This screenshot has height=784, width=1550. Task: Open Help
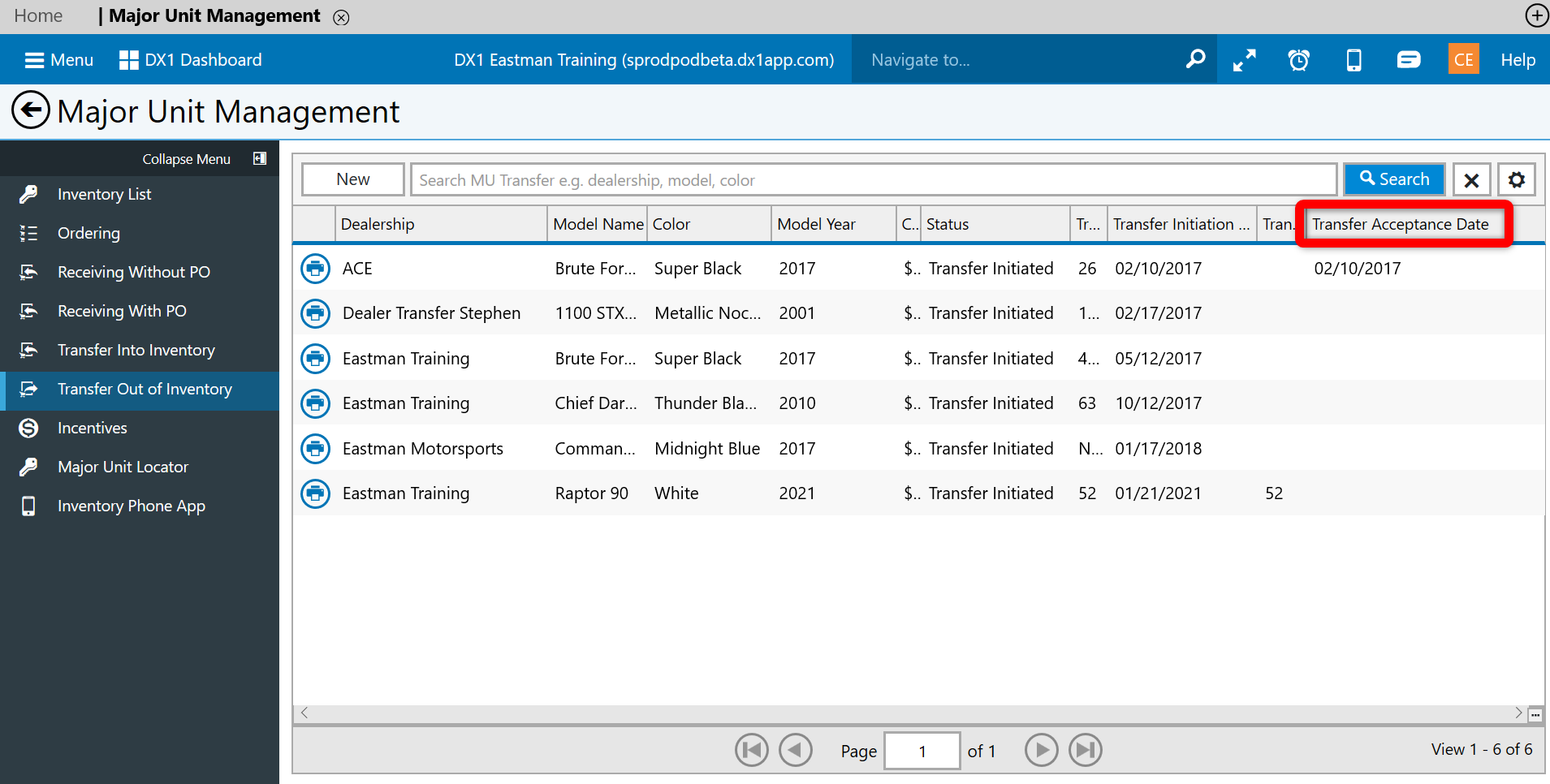pyautogui.click(x=1518, y=60)
